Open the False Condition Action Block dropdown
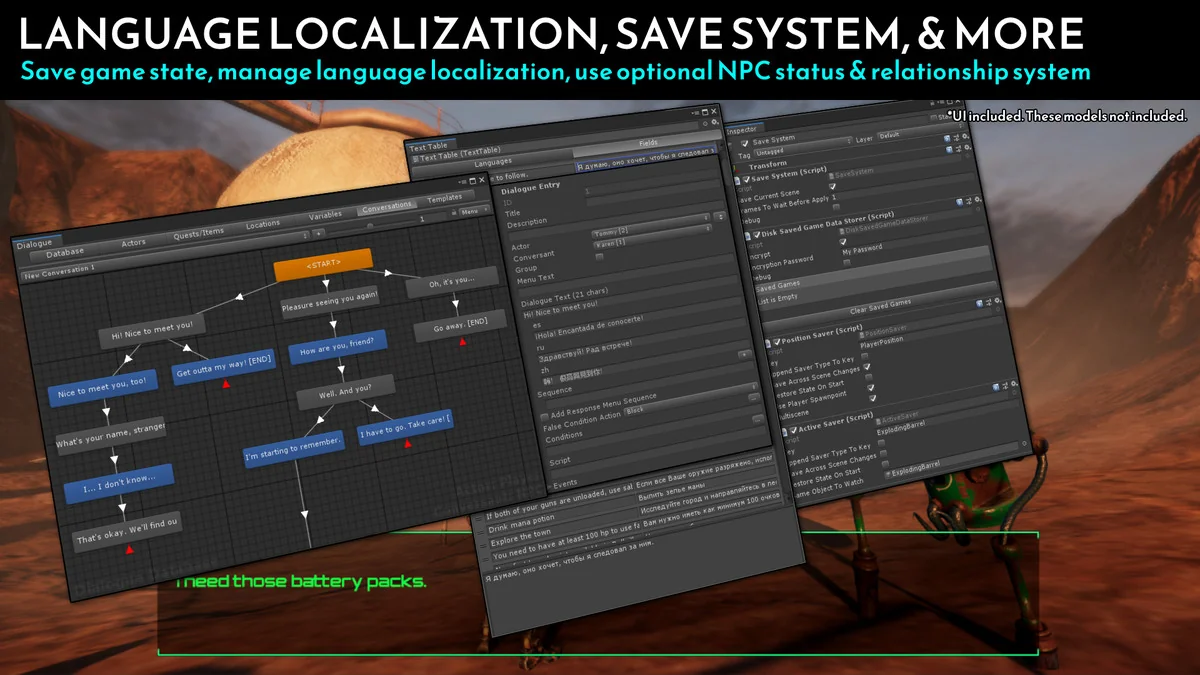Viewport: 1200px width, 675px height. 634,410
